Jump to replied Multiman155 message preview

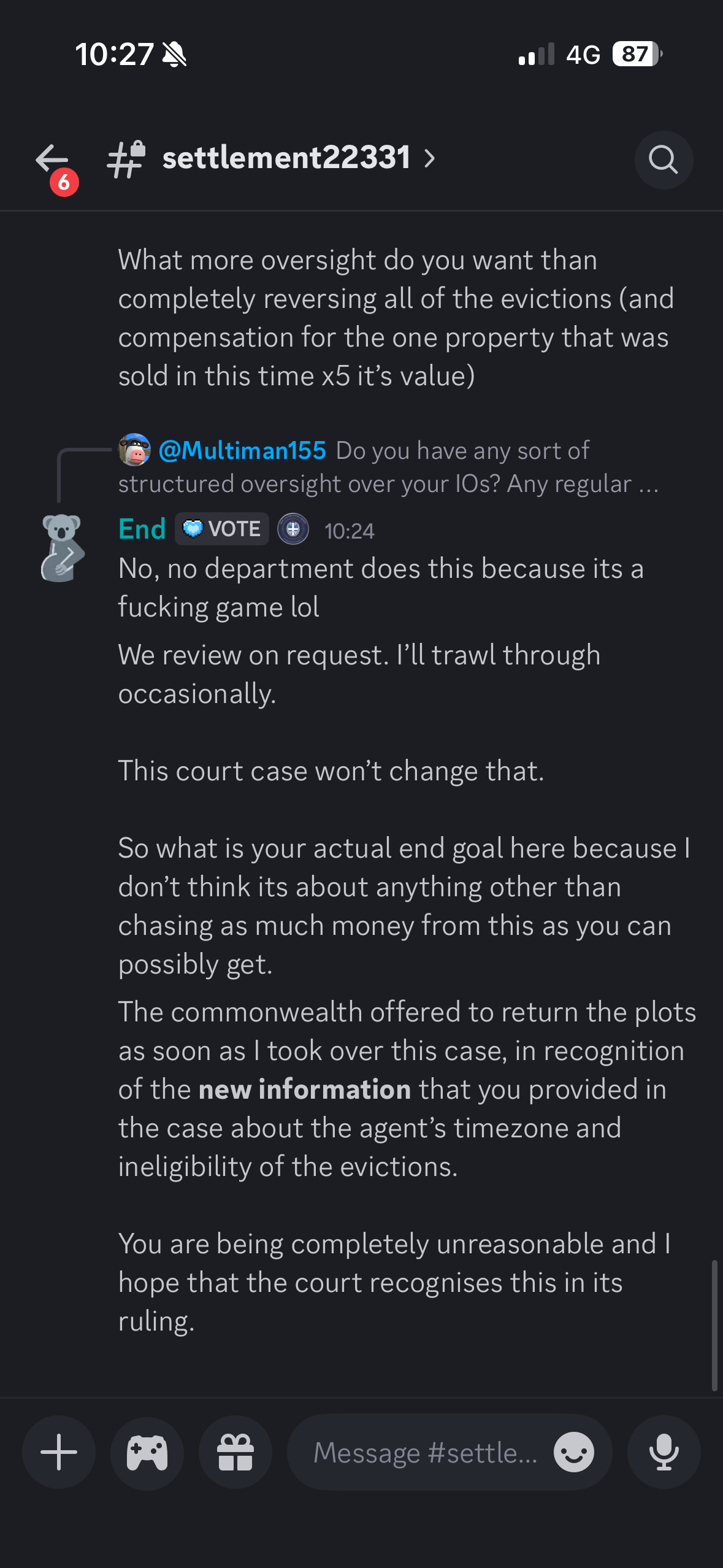(x=388, y=467)
